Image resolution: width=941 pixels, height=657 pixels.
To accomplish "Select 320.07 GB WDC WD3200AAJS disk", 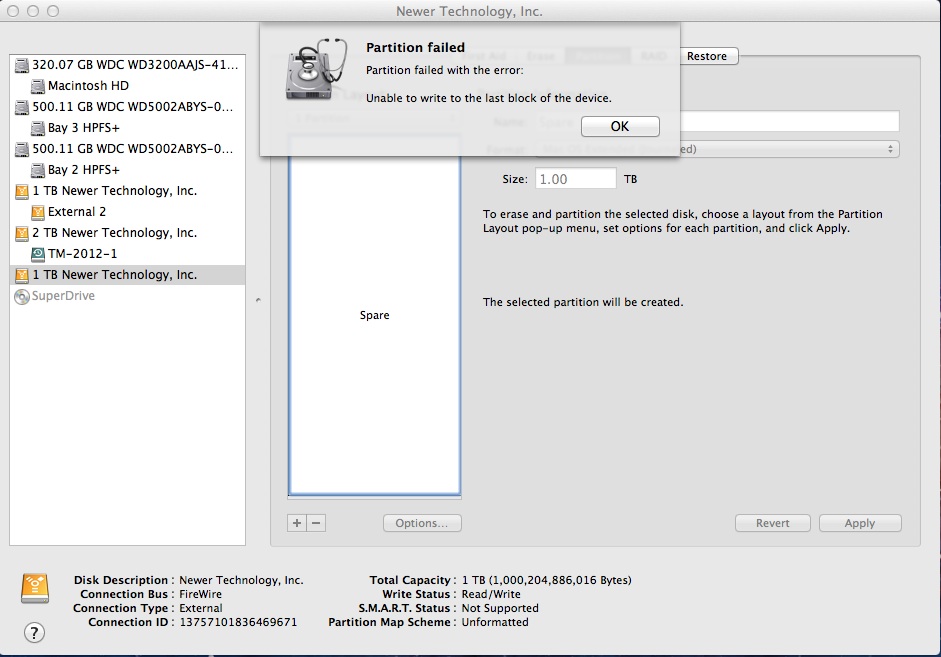I will coord(127,65).
